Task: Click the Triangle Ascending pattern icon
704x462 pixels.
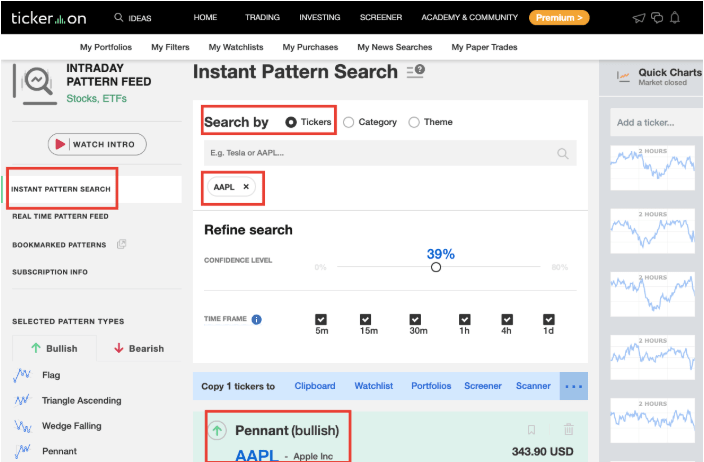Action: click(22, 400)
